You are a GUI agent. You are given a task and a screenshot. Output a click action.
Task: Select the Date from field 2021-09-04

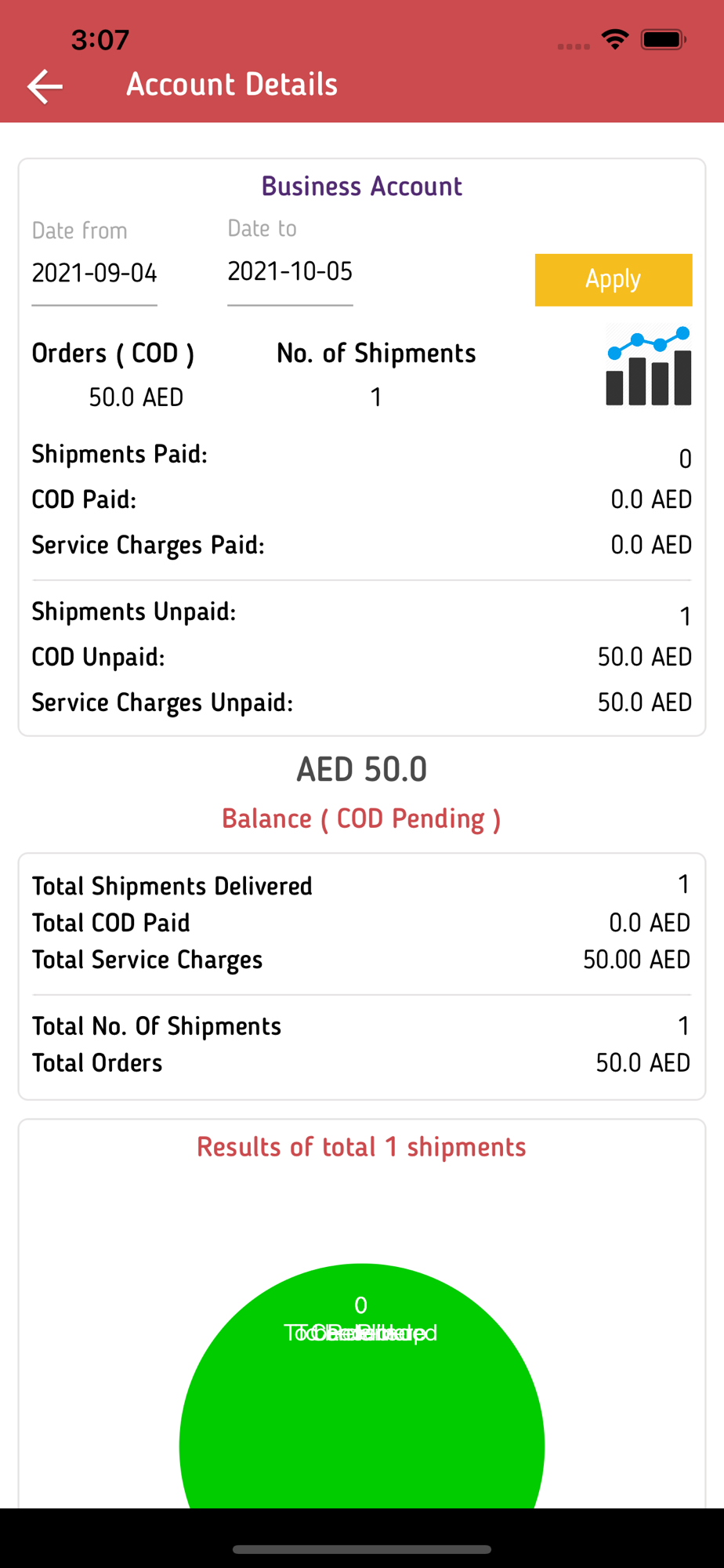(94, 274)
